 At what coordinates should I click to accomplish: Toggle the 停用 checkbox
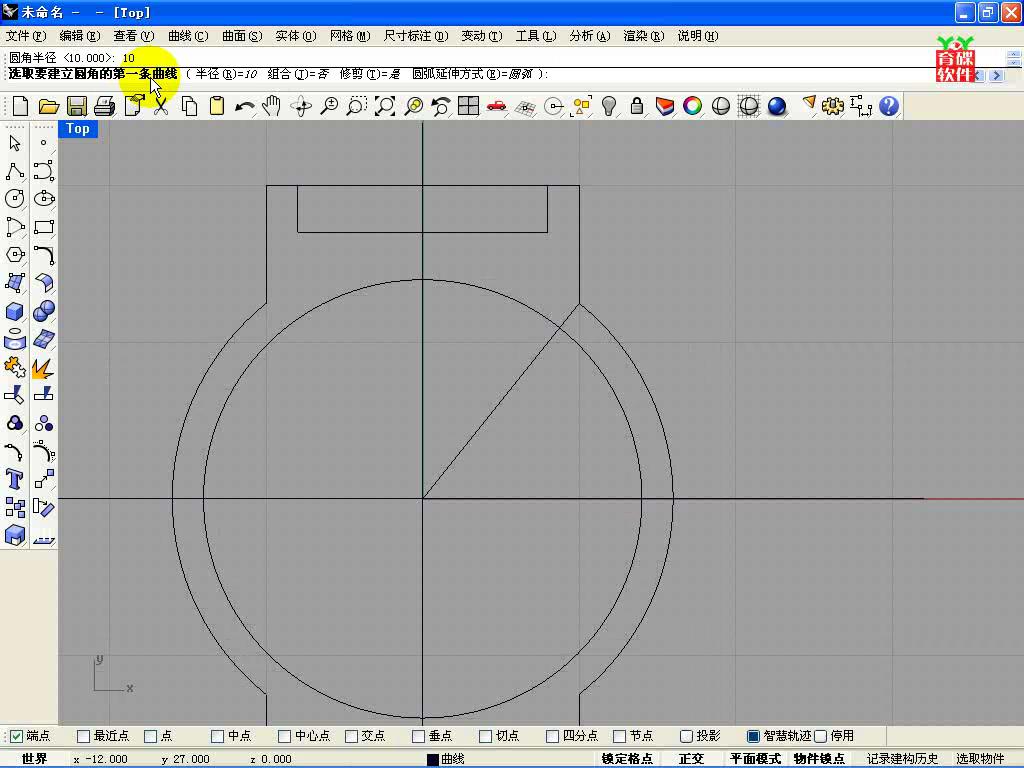click(x=820, y=736)
